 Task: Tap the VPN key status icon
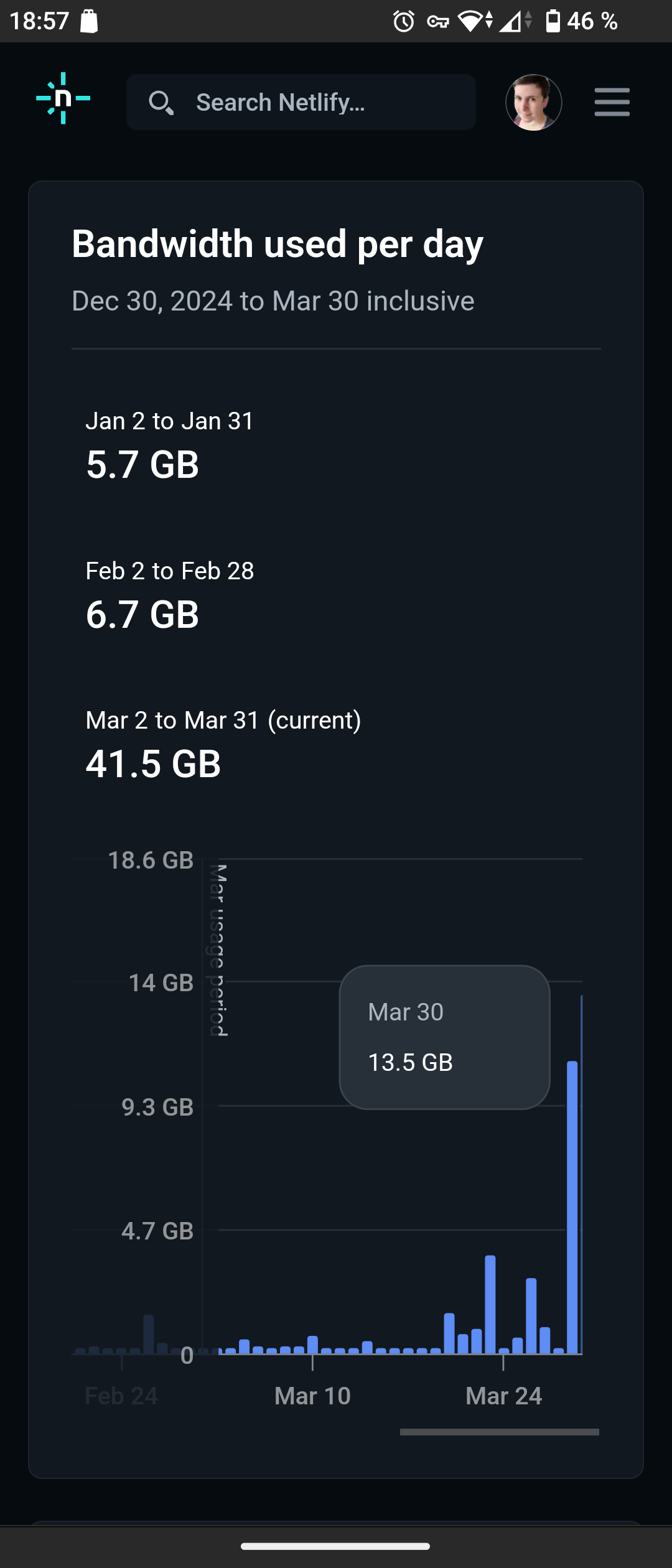438,22
